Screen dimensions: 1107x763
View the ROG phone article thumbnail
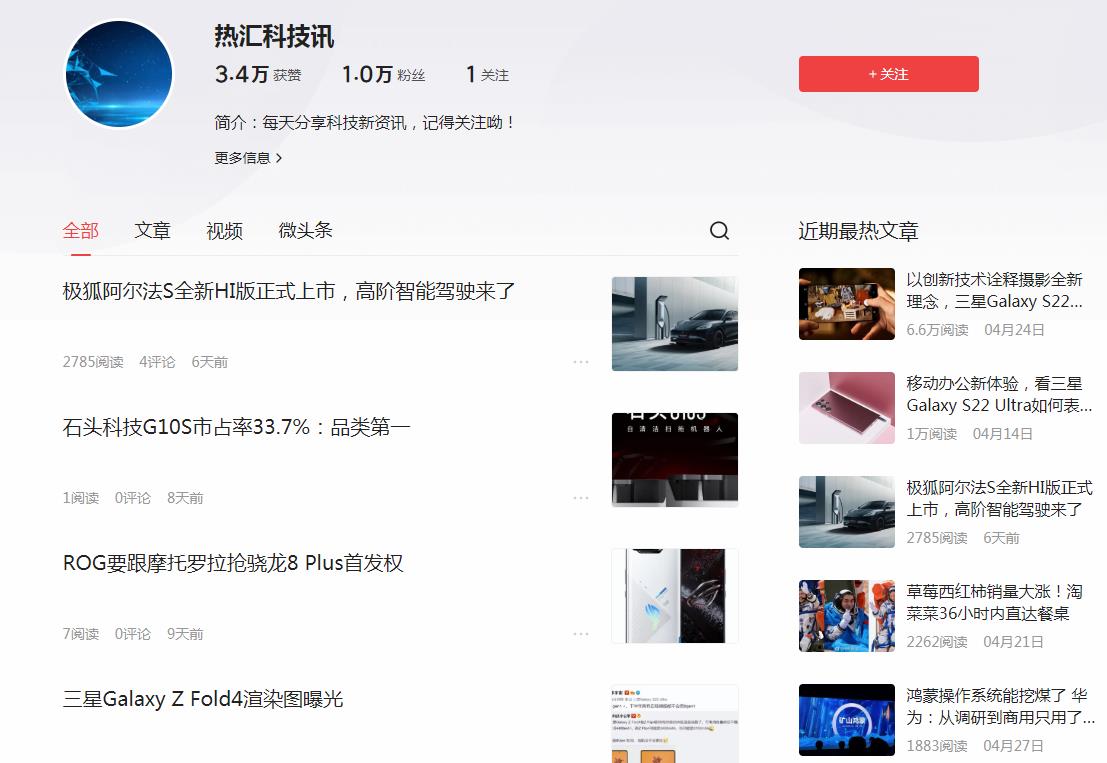pyautogui.click(x=674, y=596)
